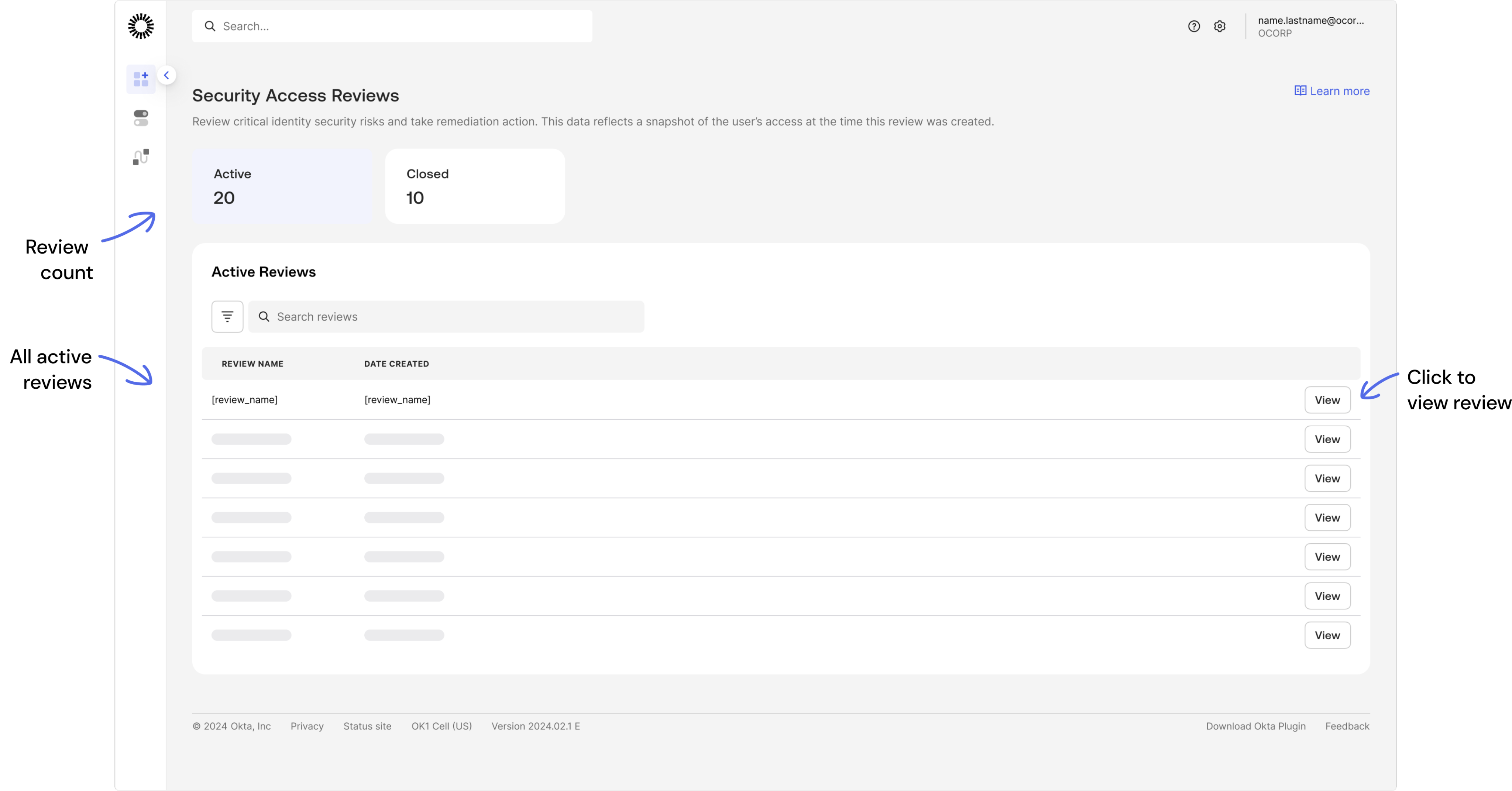The height and width of the screenshot is (791, 1512).
Task: Switch to the Closed reviews card
Action: click(x=475, y=186)
